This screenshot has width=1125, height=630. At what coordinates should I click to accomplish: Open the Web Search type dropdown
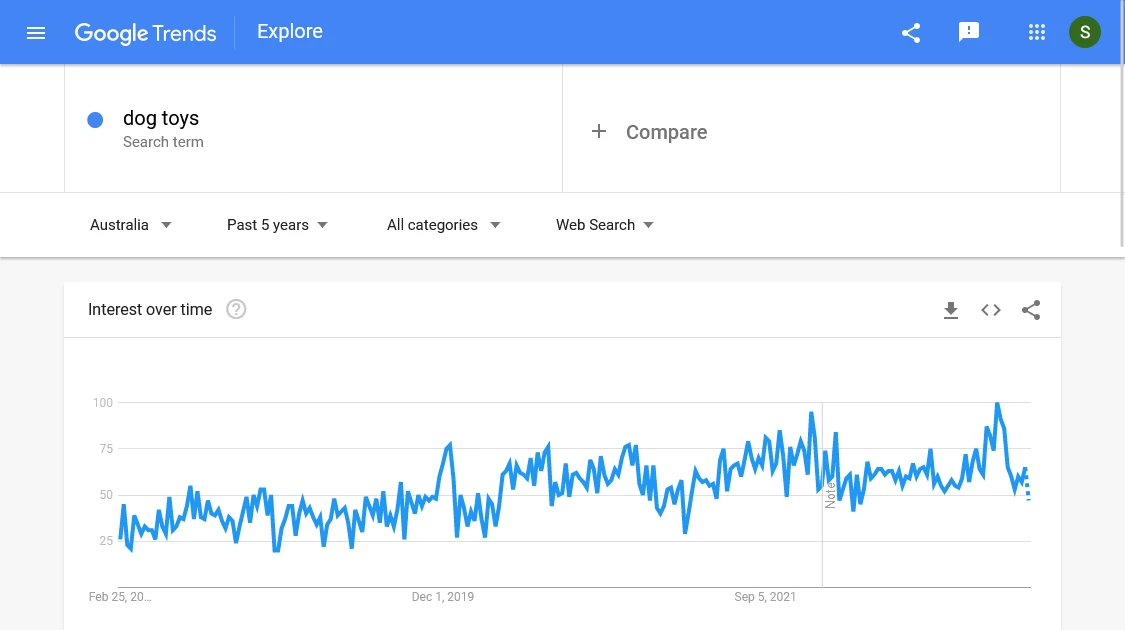[605, 225]
